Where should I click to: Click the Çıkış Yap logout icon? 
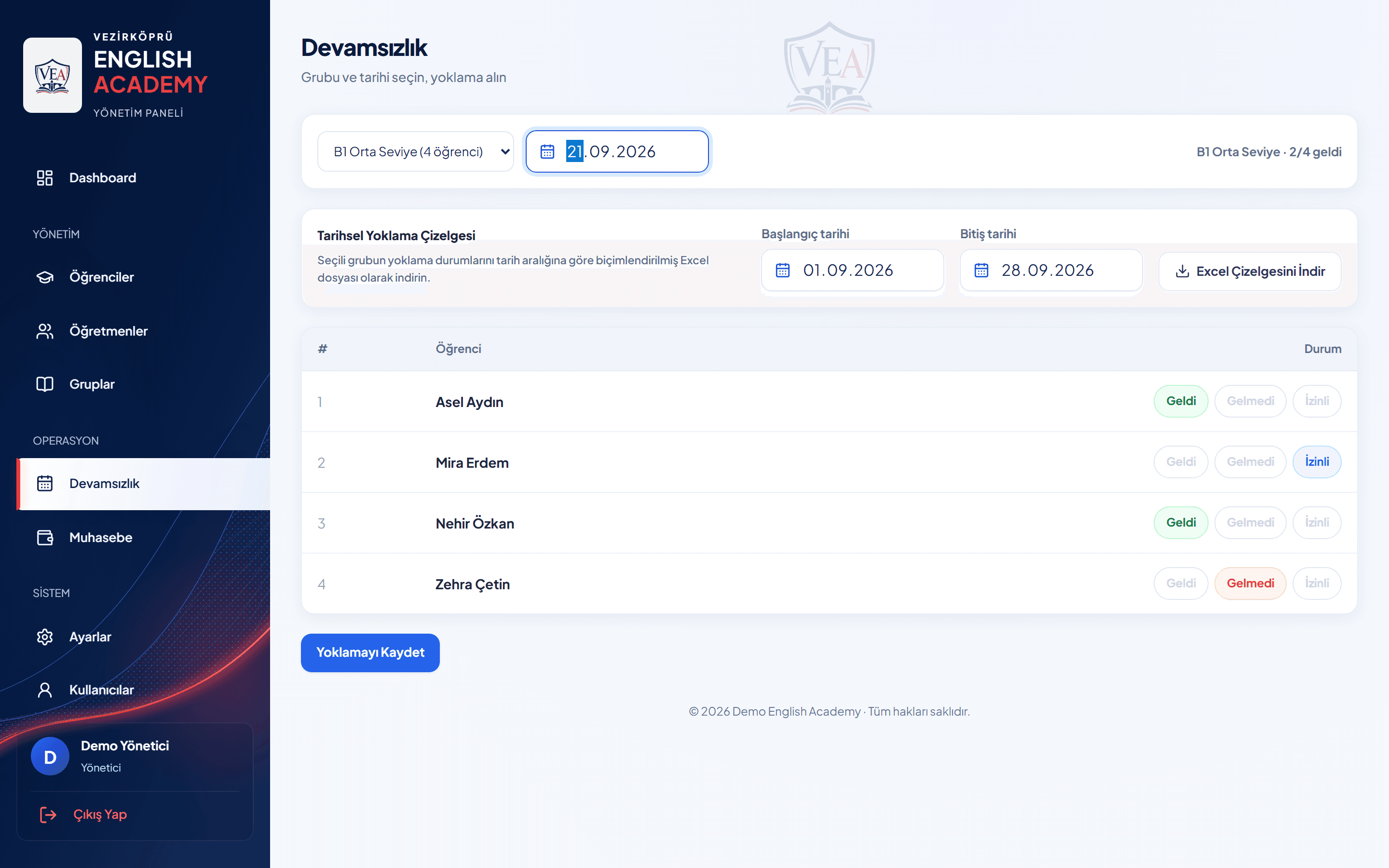click(48, 814)
